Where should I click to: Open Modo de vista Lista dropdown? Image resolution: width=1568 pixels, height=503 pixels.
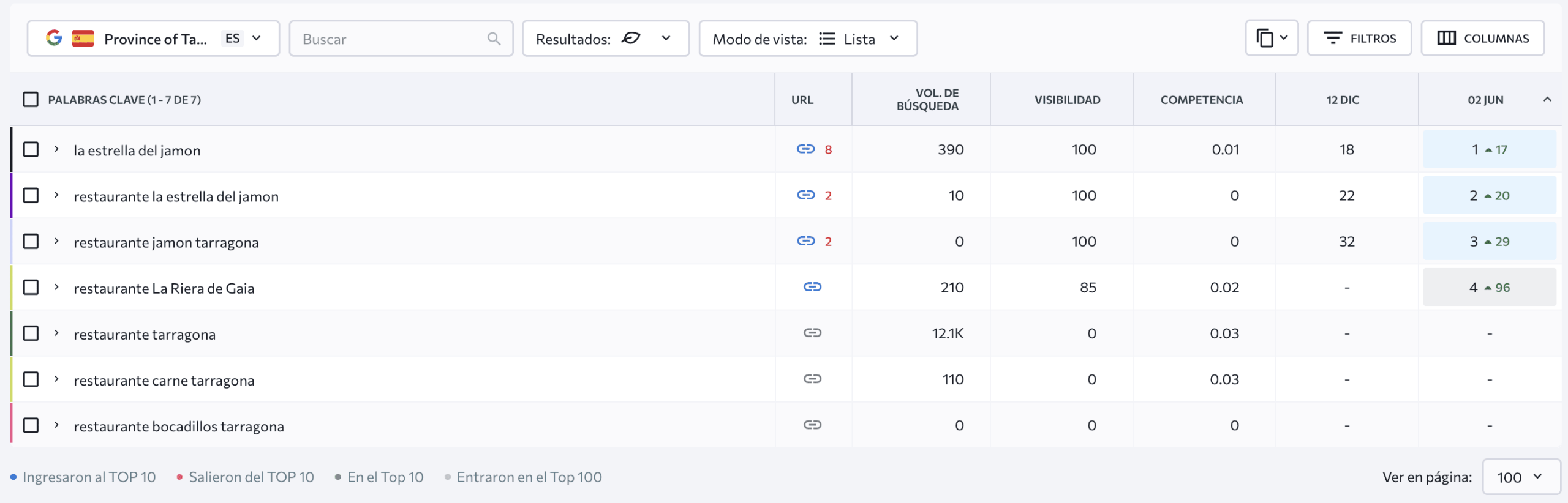tap(808, 38)
